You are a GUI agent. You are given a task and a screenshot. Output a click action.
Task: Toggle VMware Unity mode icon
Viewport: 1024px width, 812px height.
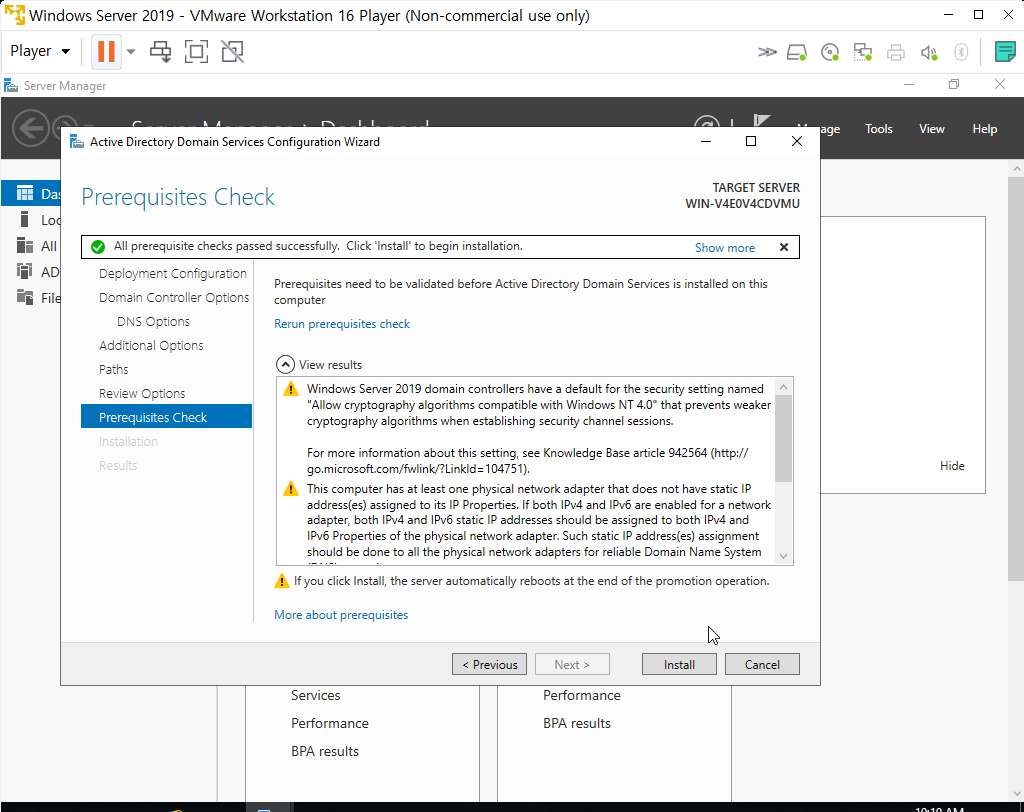tap(232, 51)
